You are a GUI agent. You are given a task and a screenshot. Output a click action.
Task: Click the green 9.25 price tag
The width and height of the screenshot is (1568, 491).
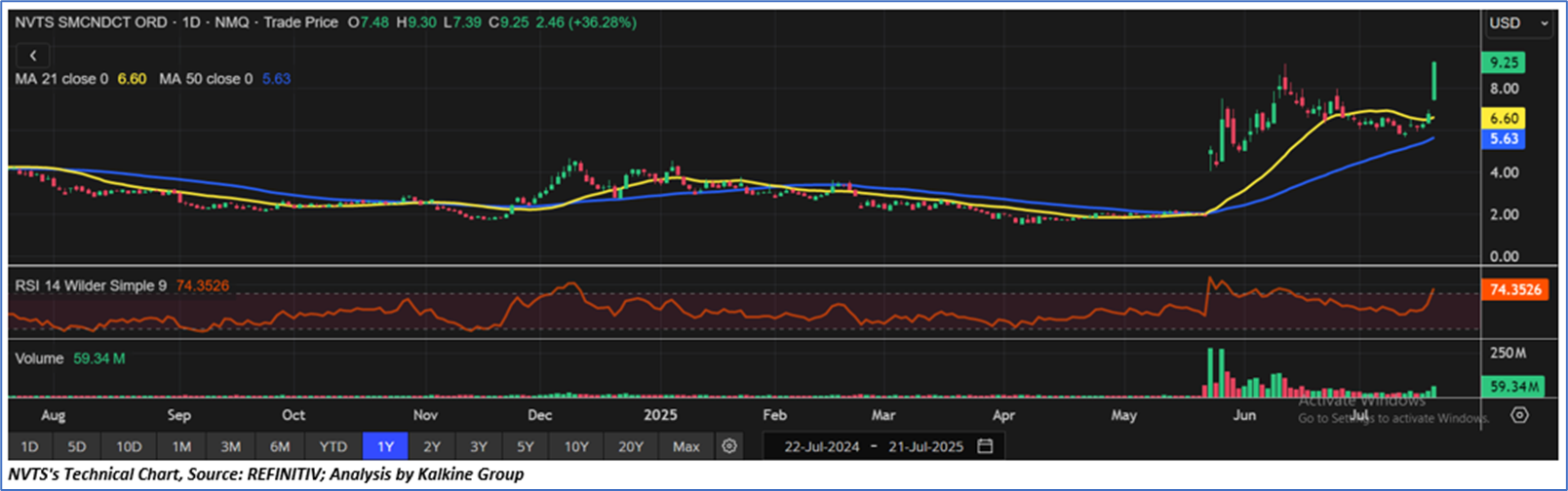click(x=1504, y=62)
